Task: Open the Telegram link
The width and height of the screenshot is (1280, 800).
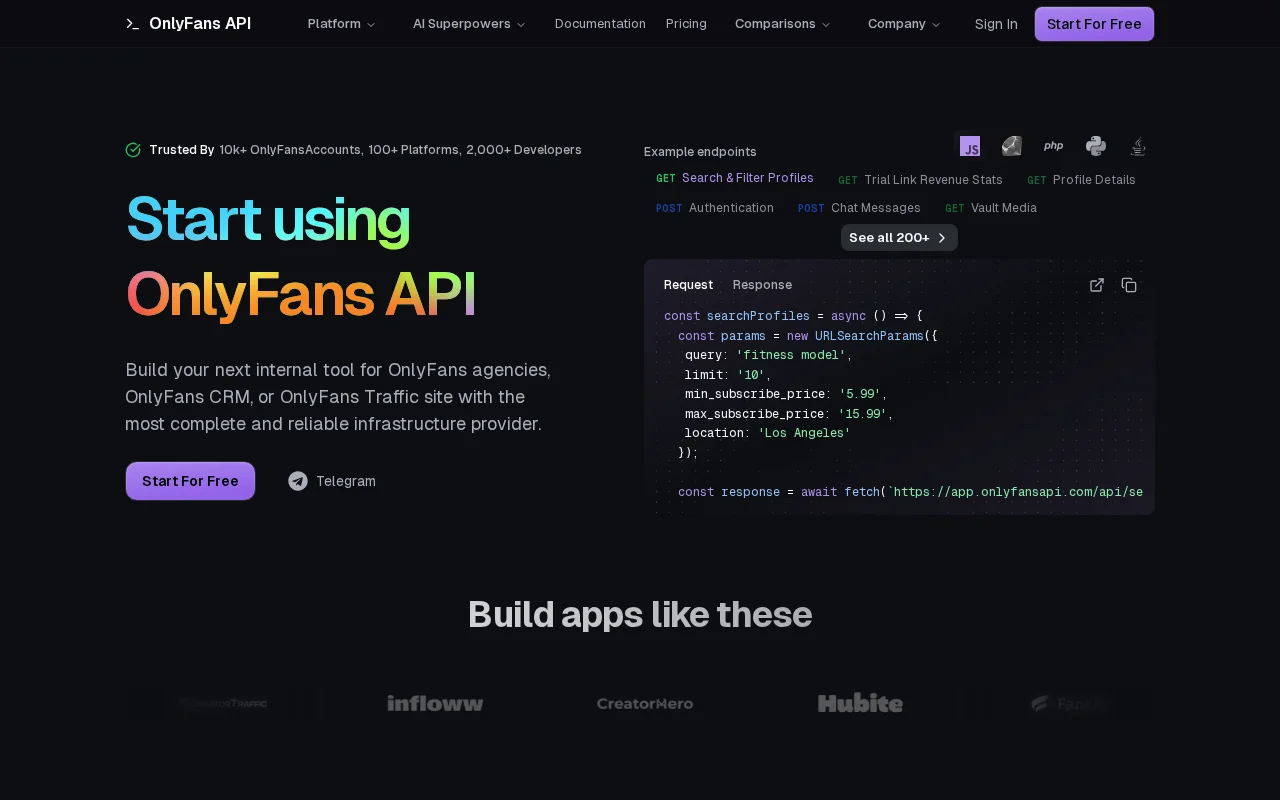Action: click(332, 481)
